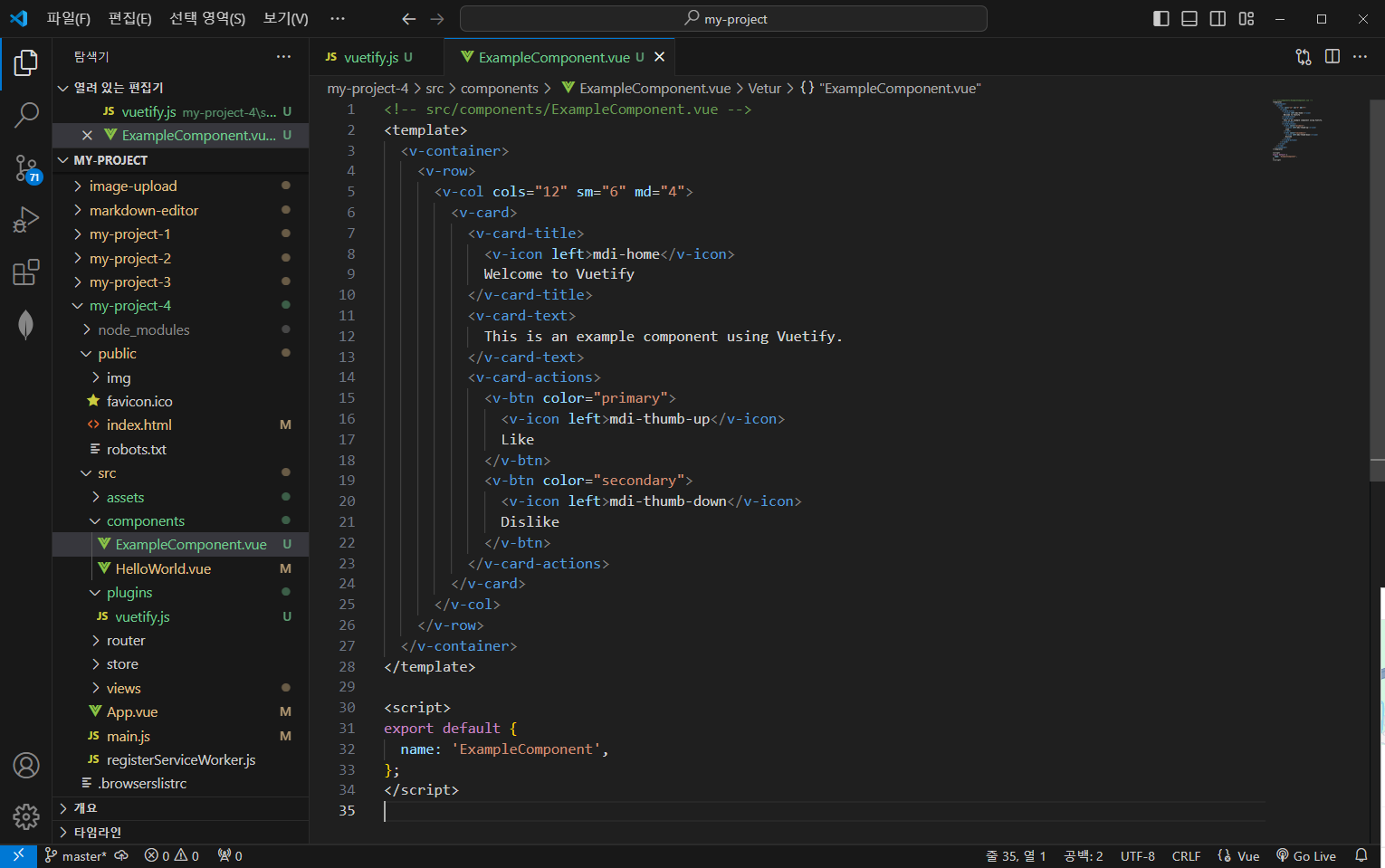Open the Search view in activity bar
The image size is (1385, 868).
tap(26, 115)
